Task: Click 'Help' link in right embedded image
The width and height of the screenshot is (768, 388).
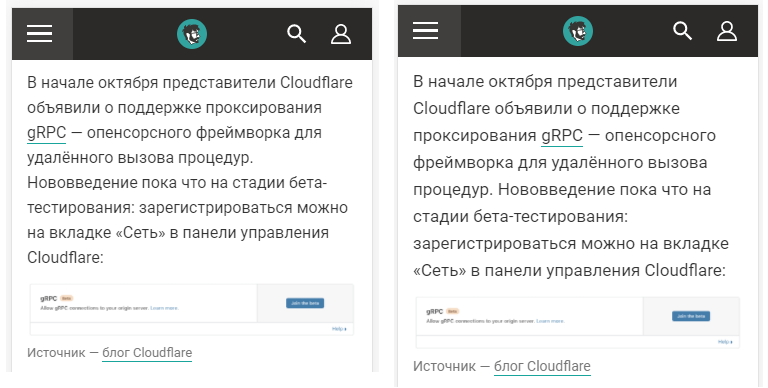Action: [725, 342]
